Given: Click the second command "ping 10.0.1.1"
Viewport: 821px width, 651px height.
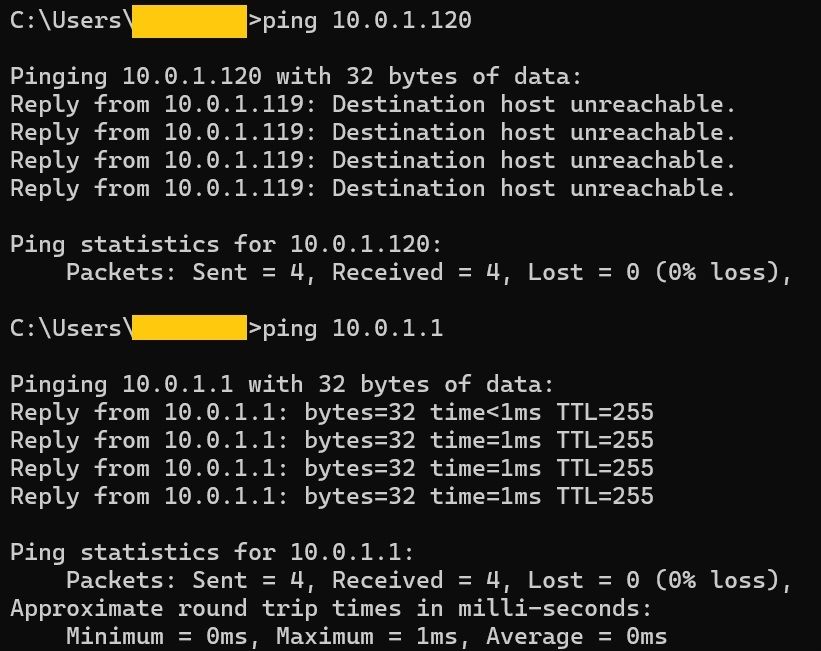Looking at the screenshot, I should pyautogui.click(x=352, y=329).
